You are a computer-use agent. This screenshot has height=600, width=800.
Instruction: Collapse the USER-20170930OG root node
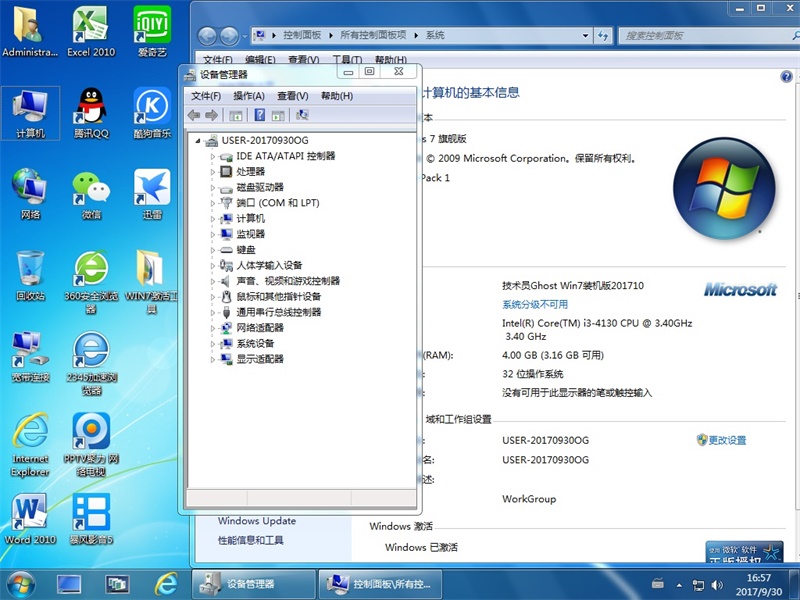coord(198,141)
